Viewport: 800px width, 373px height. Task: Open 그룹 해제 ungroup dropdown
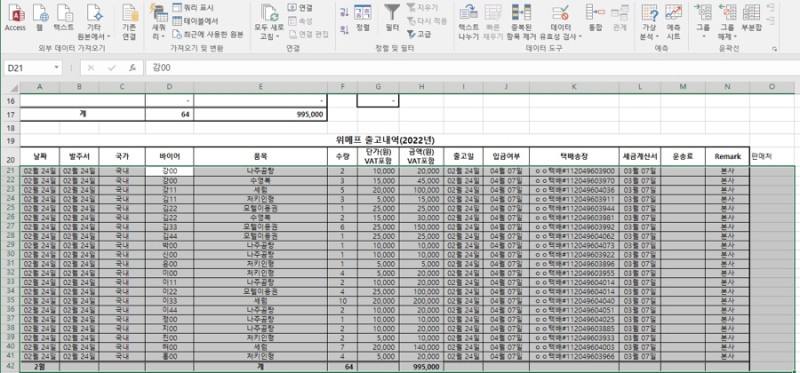tap(727, 22)
